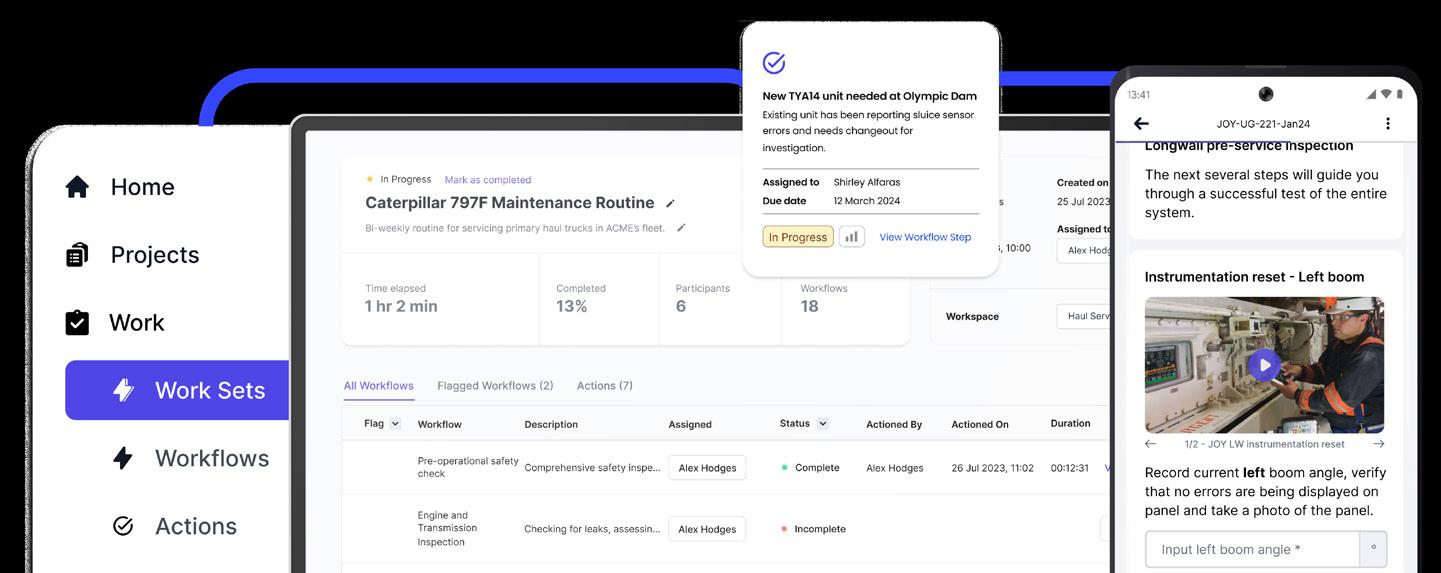
Task: Click the Completed 13% stat
Action: [x=581, y=298]
